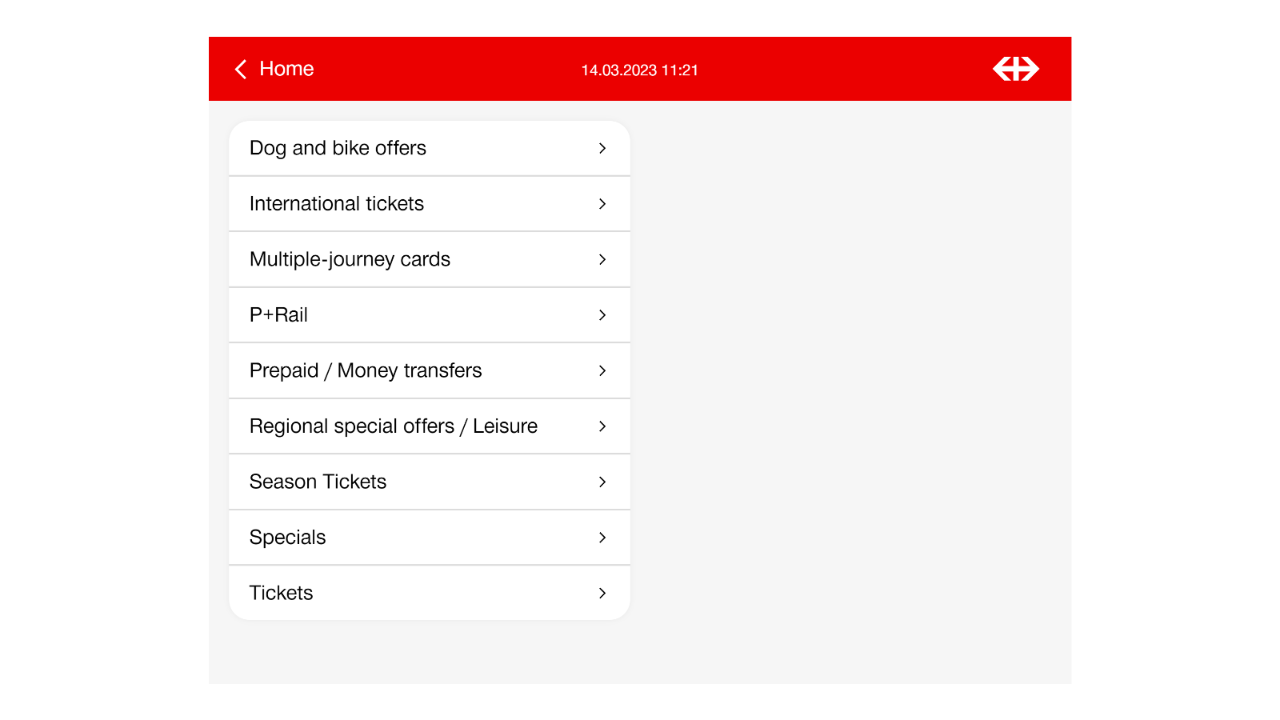Expand Dog and bike offers chevron
This screenshot has width=1280, height=720.
pos(602,148)
